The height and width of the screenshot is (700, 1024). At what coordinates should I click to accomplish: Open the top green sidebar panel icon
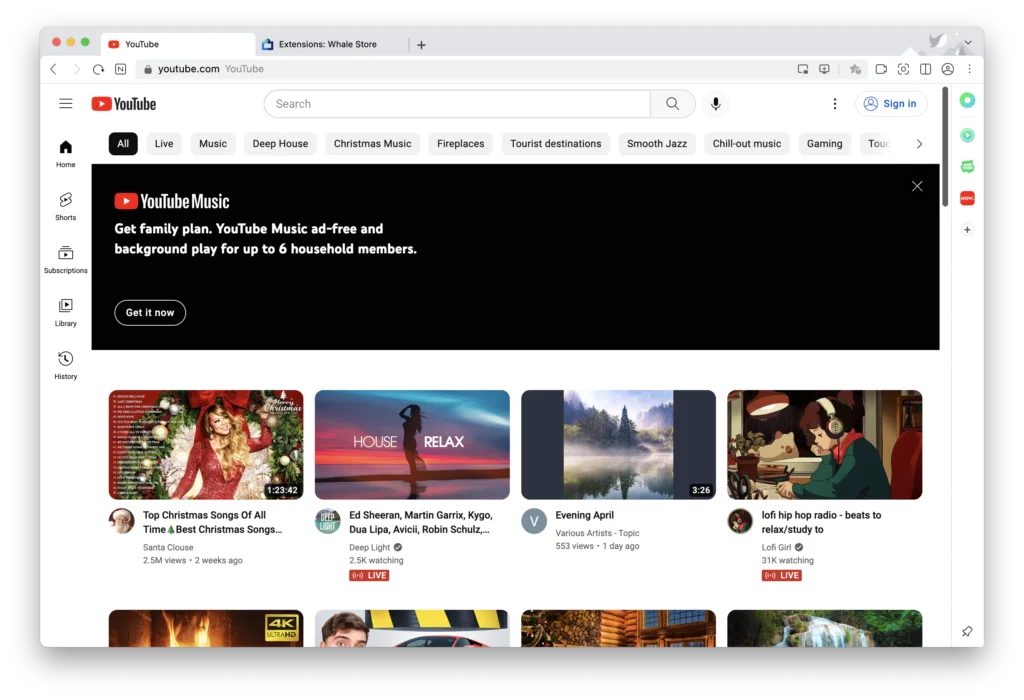[967, 100]
